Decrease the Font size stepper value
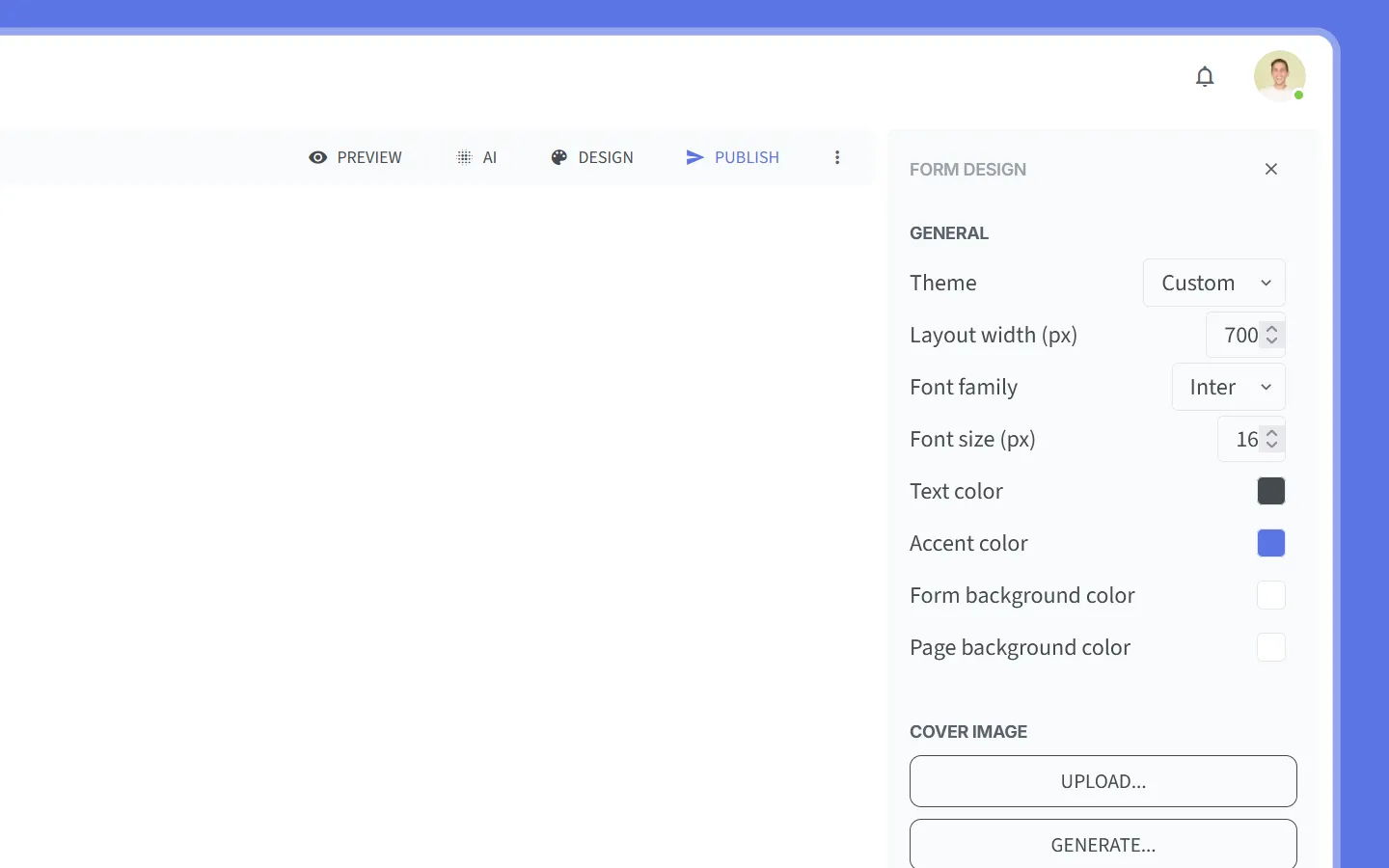 click(x=1272, y=446)
